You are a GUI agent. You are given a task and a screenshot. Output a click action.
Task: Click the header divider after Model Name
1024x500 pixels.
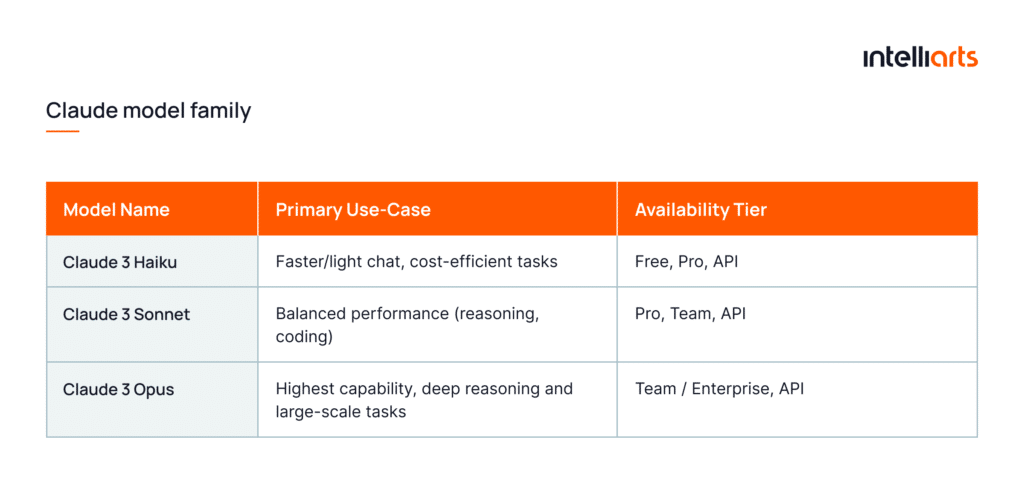pos(258,209)
